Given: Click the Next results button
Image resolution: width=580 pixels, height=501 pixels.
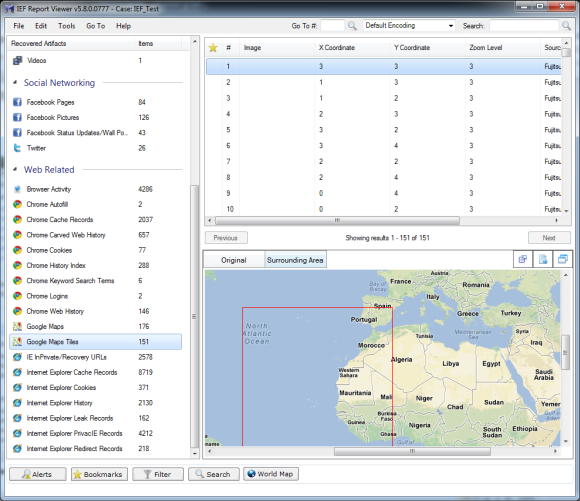Looking at the screenshot, I should [549, 238].
